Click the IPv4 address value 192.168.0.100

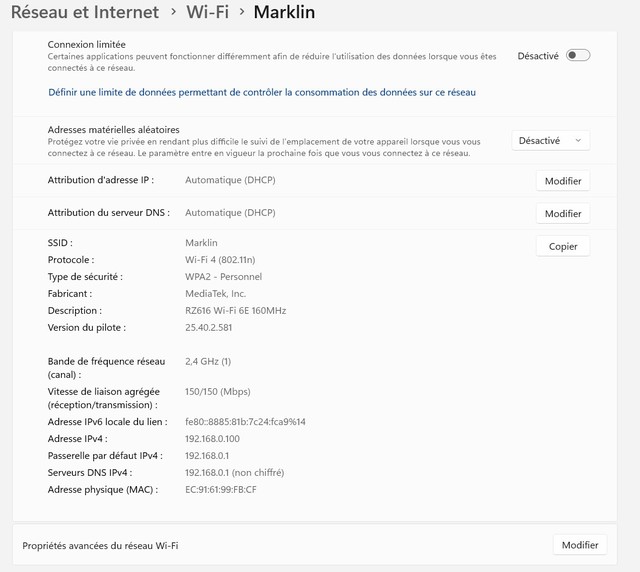point(212,439)
